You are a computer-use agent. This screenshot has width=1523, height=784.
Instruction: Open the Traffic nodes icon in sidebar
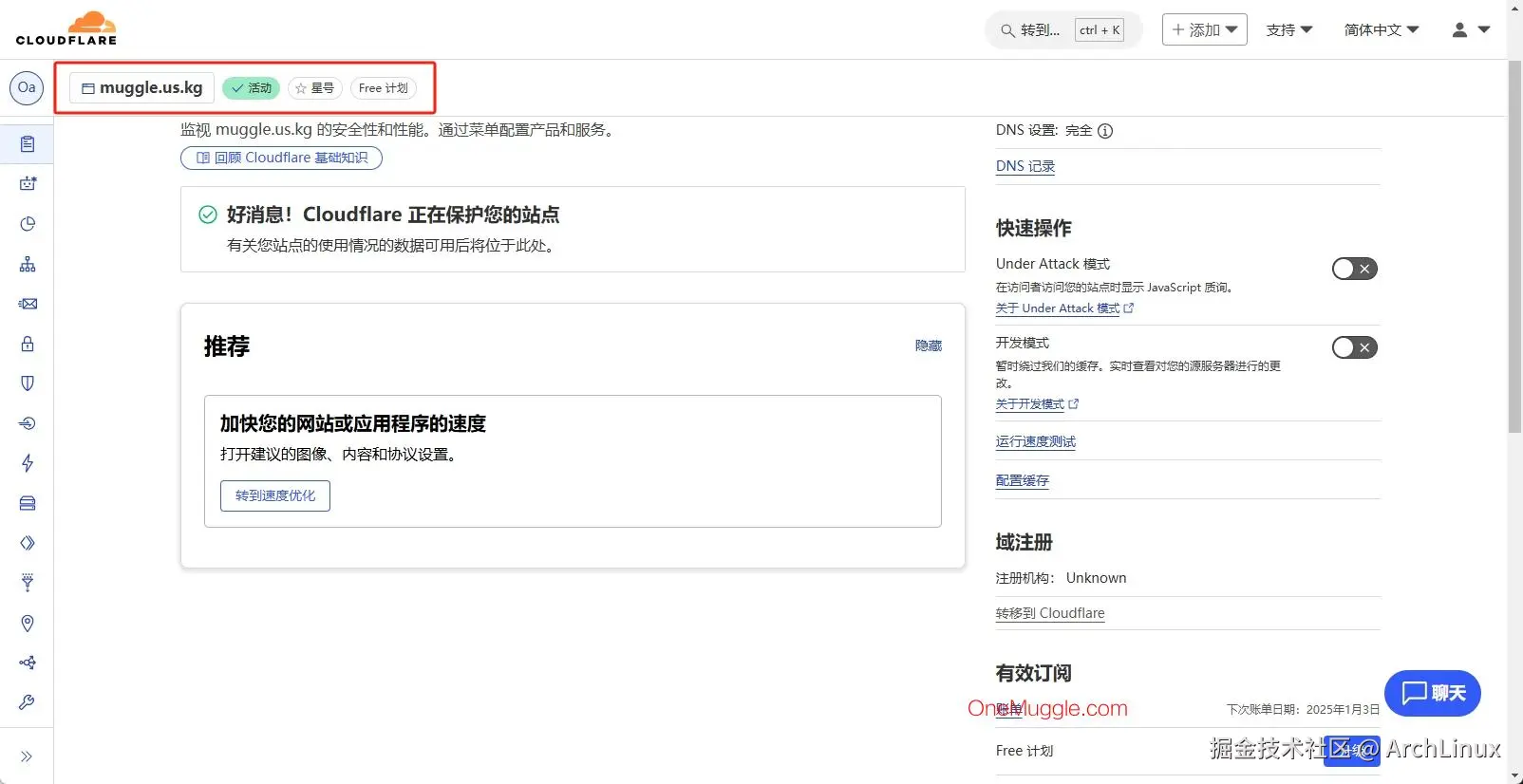click(28, 663)
